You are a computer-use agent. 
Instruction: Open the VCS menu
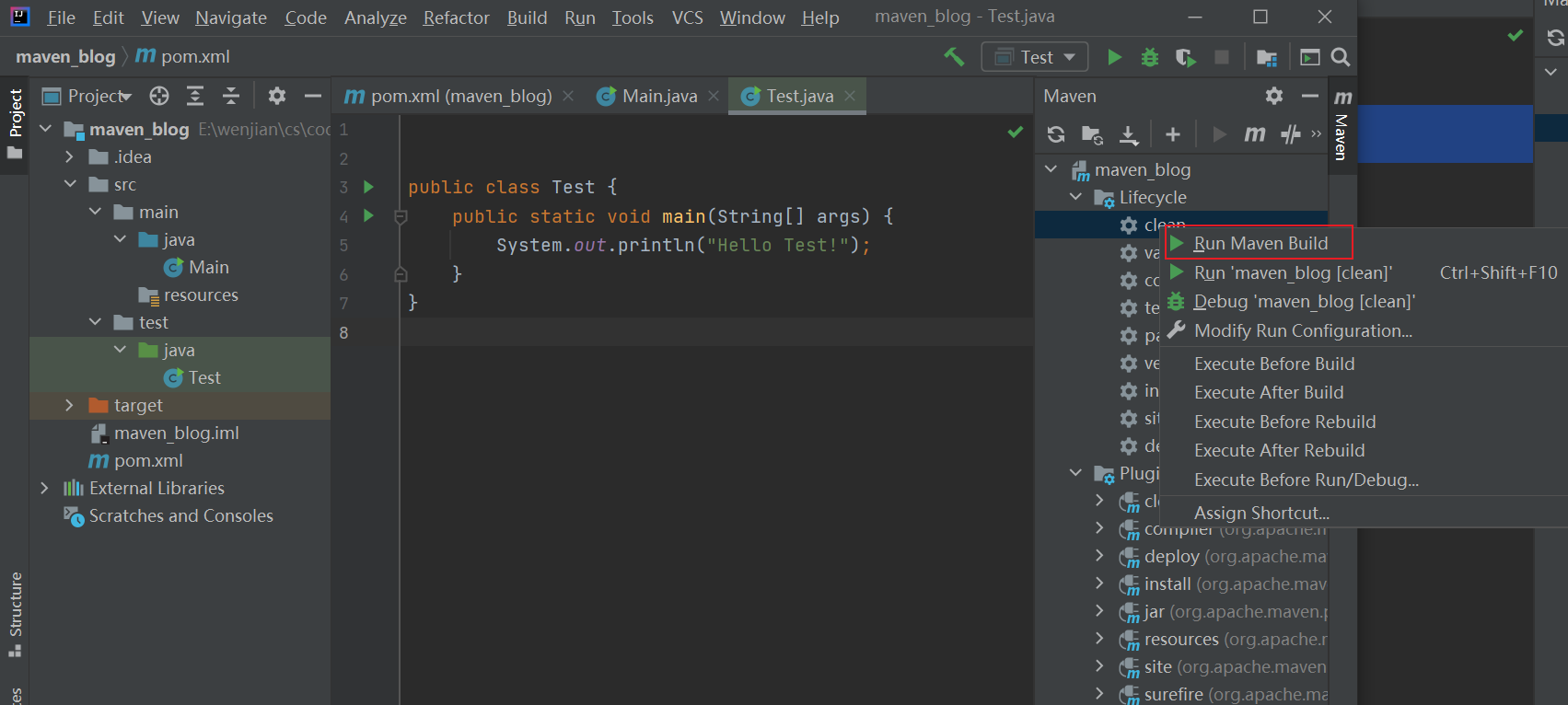tap(687, 17)
